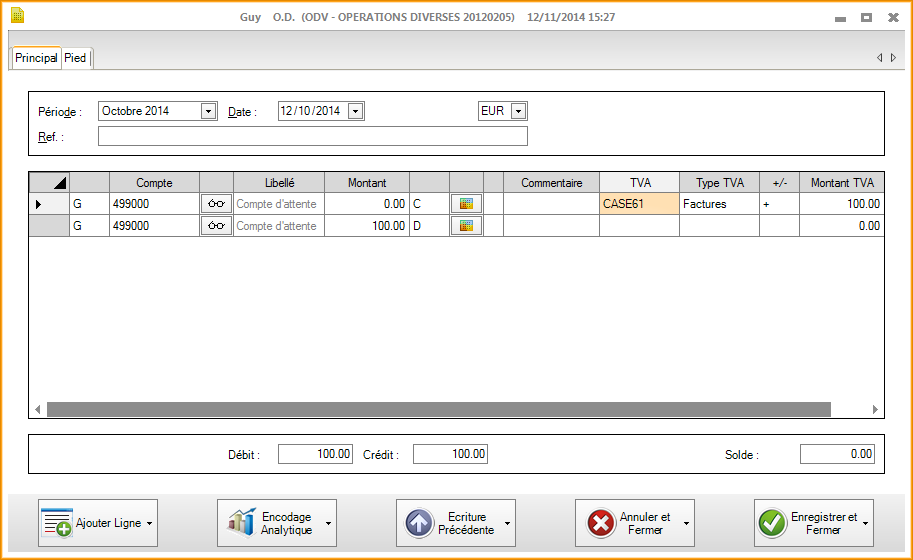Expand the Période dropdown
913x560 pixels.
pyautogui.click(x=208, y=112)
